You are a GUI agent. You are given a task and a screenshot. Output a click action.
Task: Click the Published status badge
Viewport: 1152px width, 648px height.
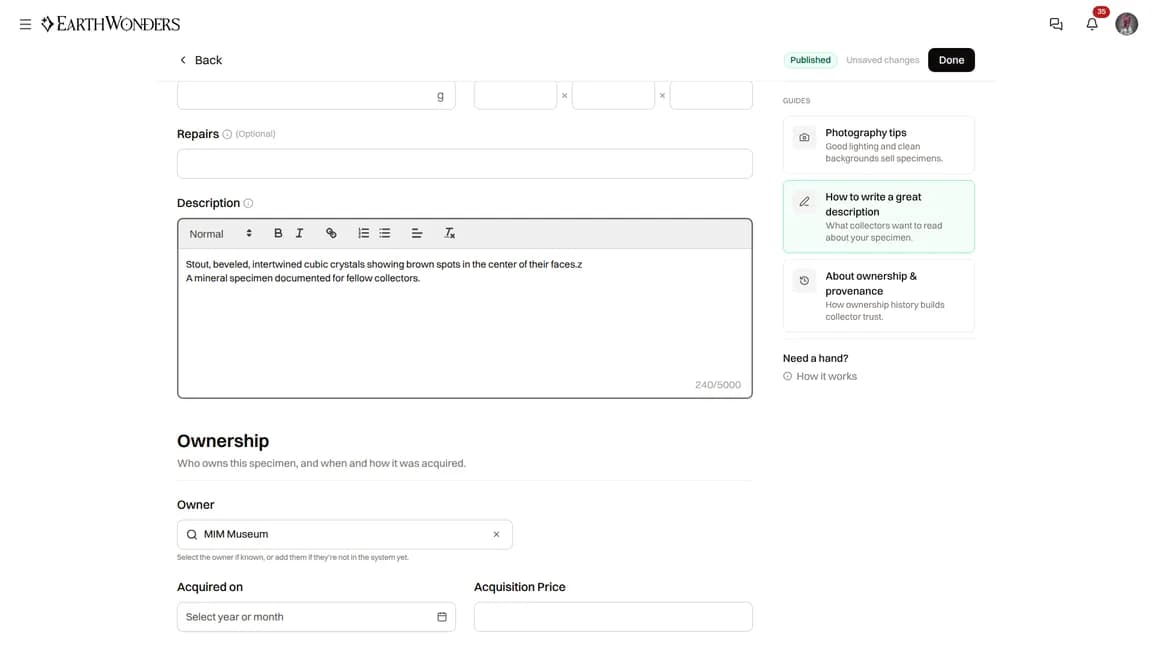(x=810, y=60)
